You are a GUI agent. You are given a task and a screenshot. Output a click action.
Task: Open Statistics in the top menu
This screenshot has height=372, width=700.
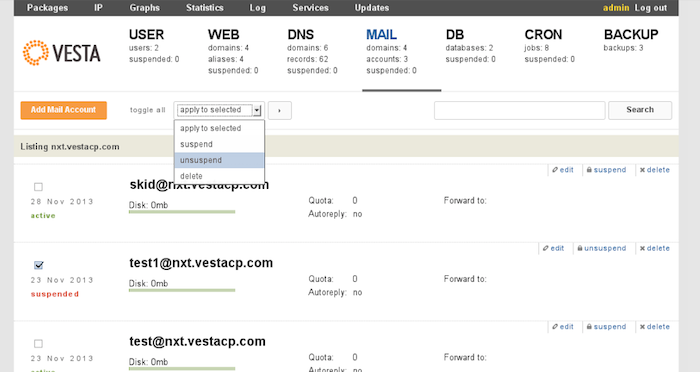[x=204, y=8]
